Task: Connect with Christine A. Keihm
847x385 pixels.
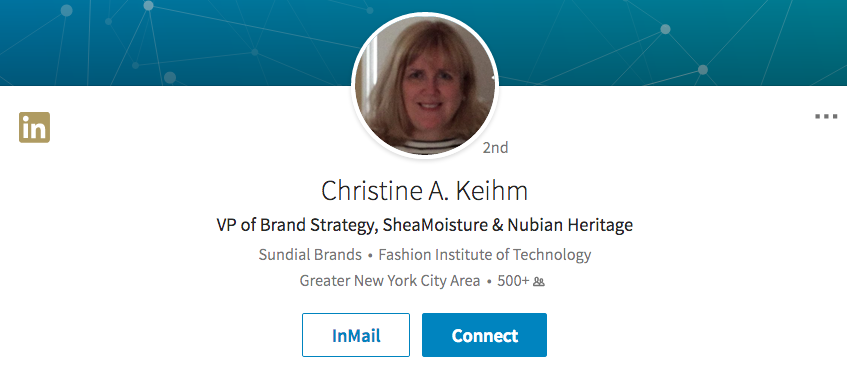Action: pyautogui.click(x=485, y=335)
